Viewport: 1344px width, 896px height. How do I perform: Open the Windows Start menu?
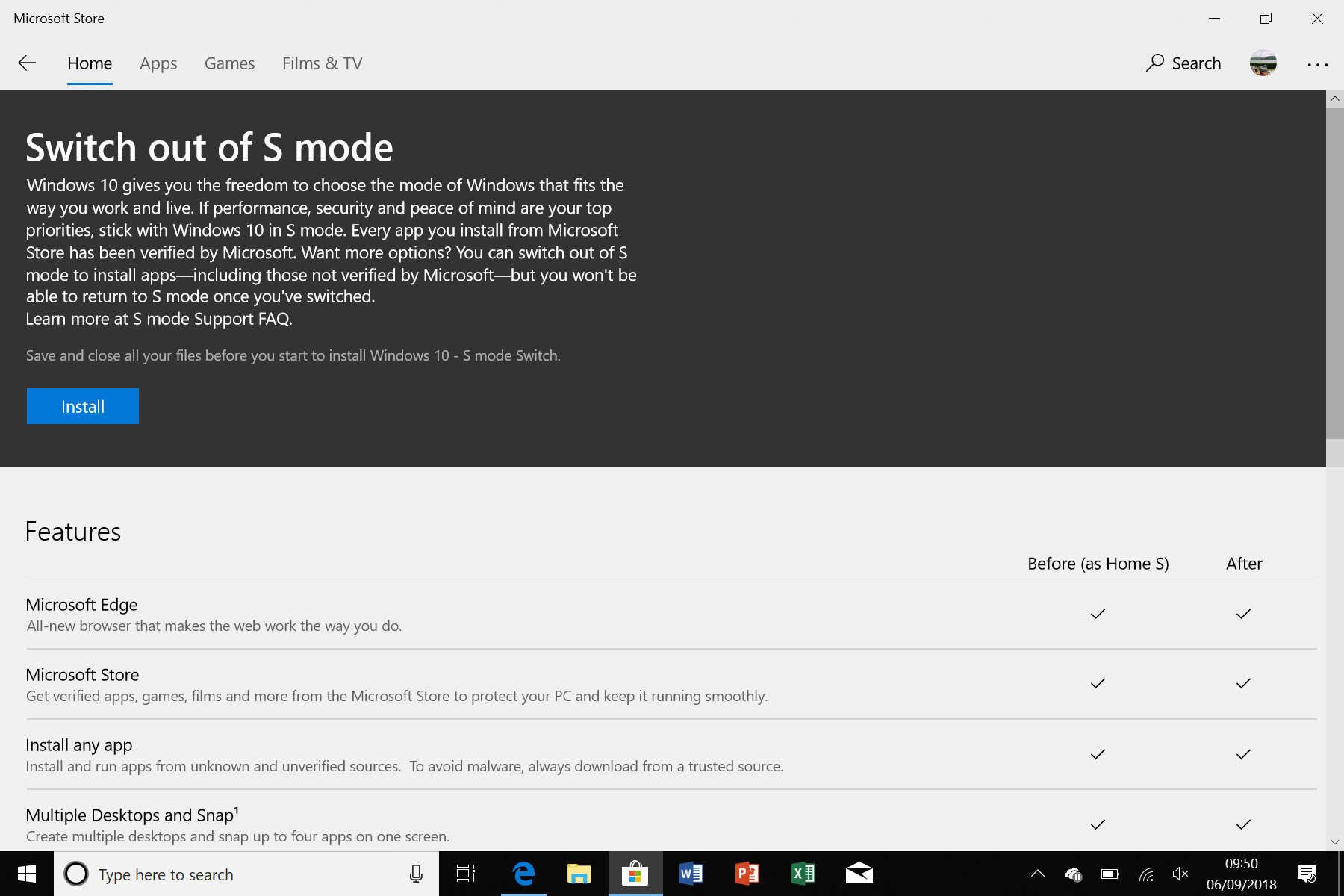pyautogui.click(x=27, y=874)
